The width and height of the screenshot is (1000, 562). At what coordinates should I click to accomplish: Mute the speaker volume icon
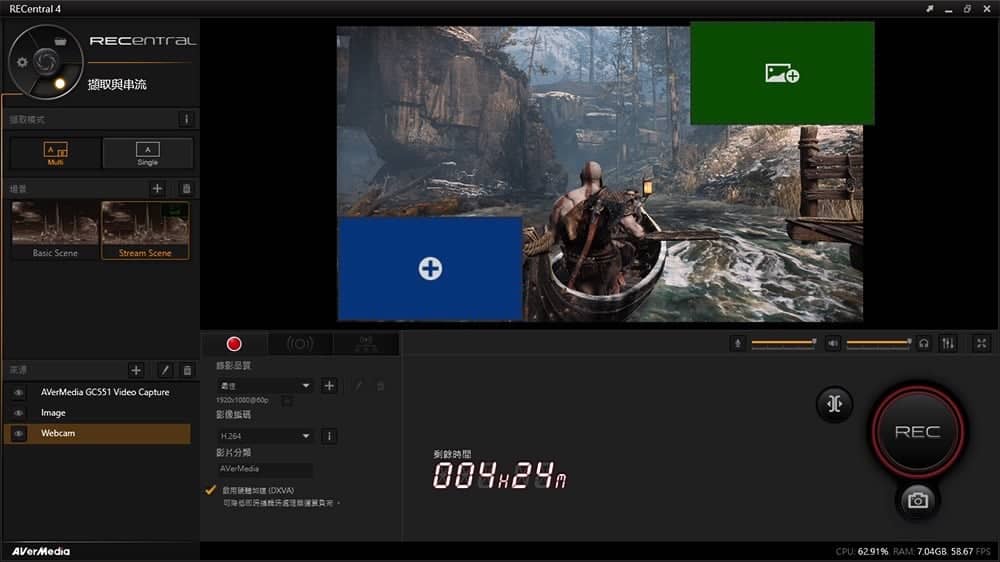pos(832,343)
